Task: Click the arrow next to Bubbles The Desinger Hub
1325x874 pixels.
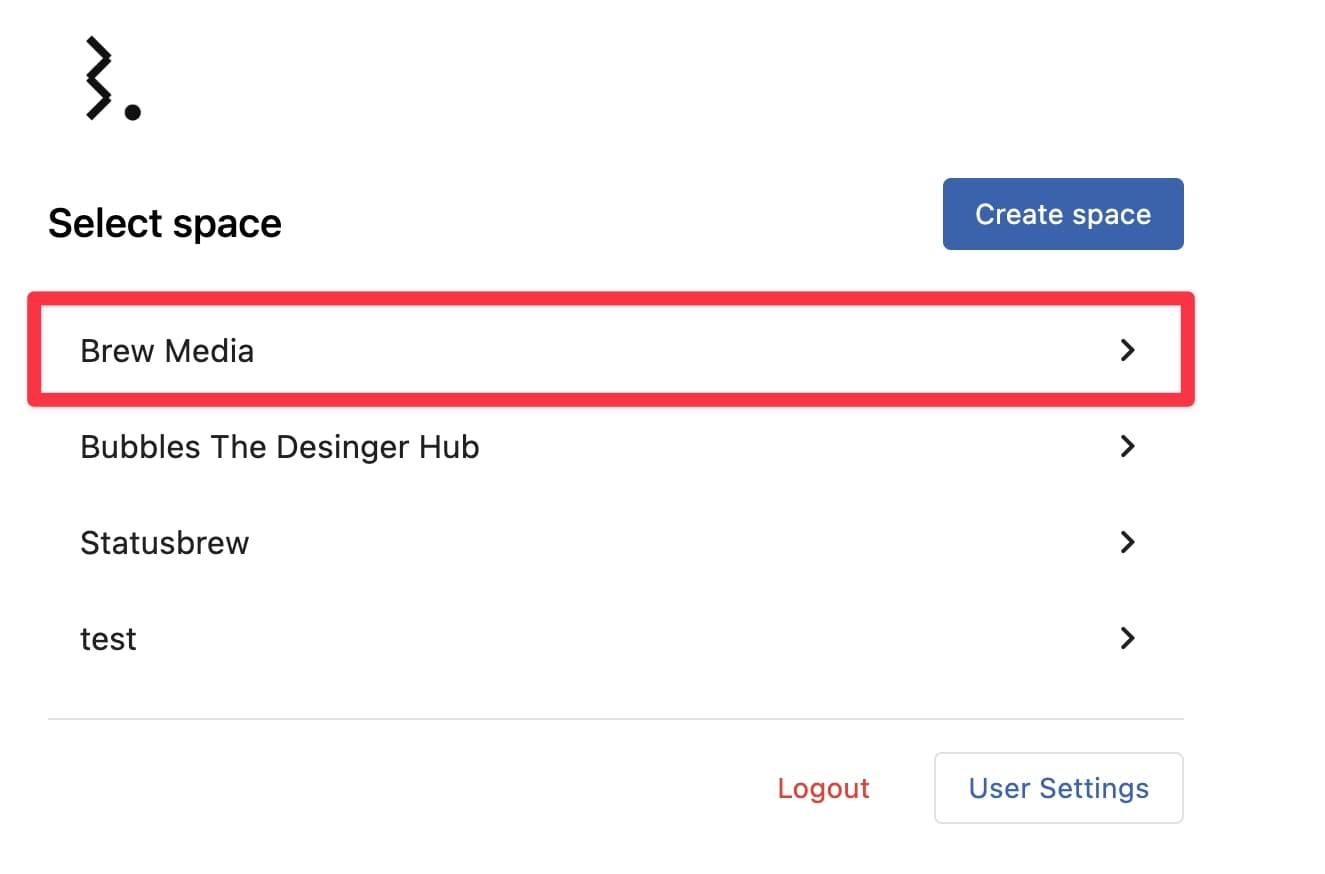Action: (1127, 446)
